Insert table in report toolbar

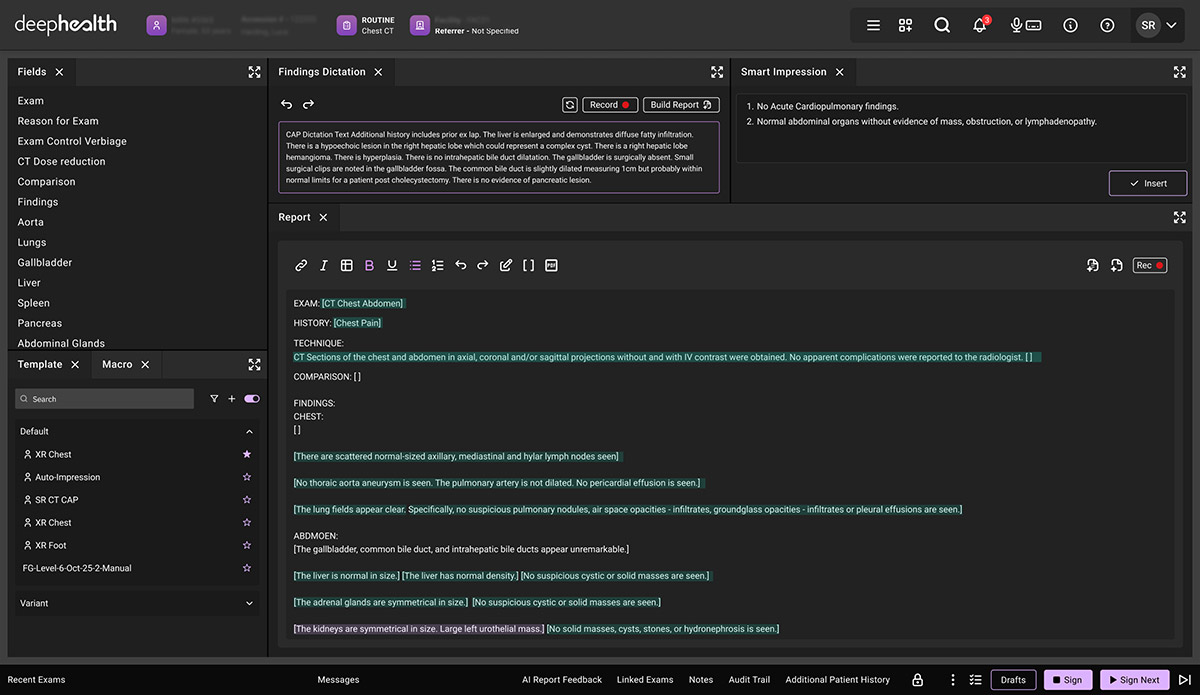[347, 265]
